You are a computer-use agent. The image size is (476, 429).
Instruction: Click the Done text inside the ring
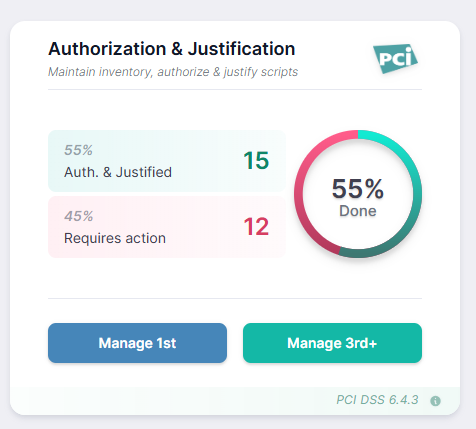coord(358,211)
